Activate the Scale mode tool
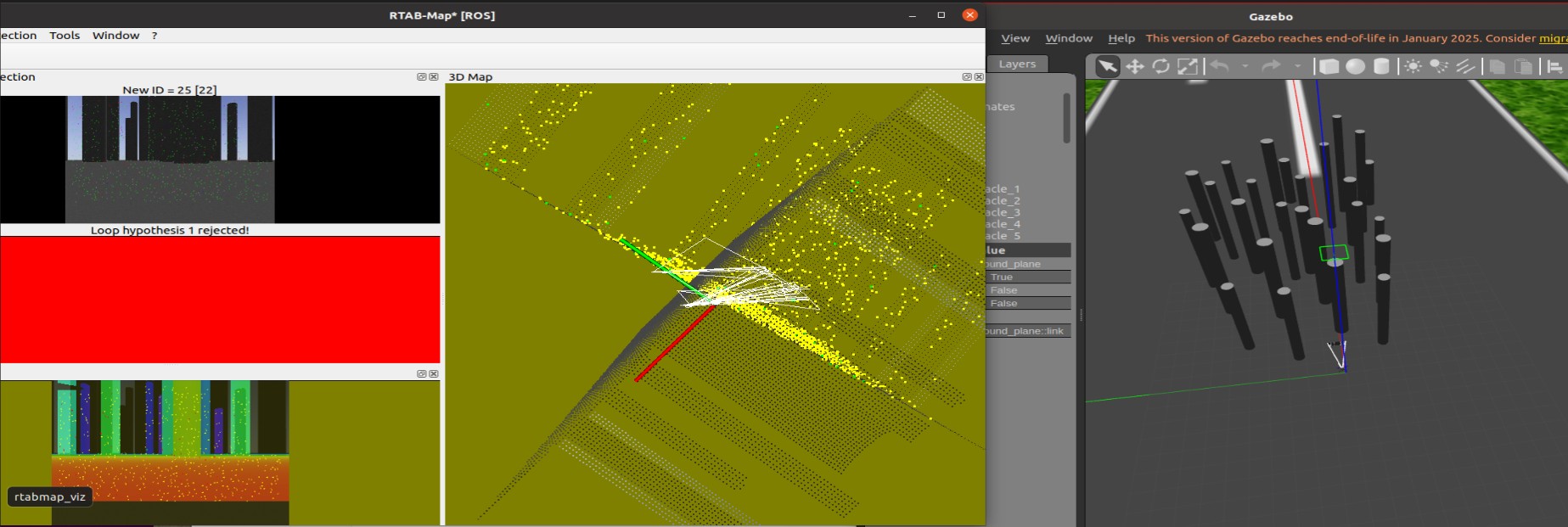The width and height of the screenshot is (1568, 527). tap(1187, 66)
